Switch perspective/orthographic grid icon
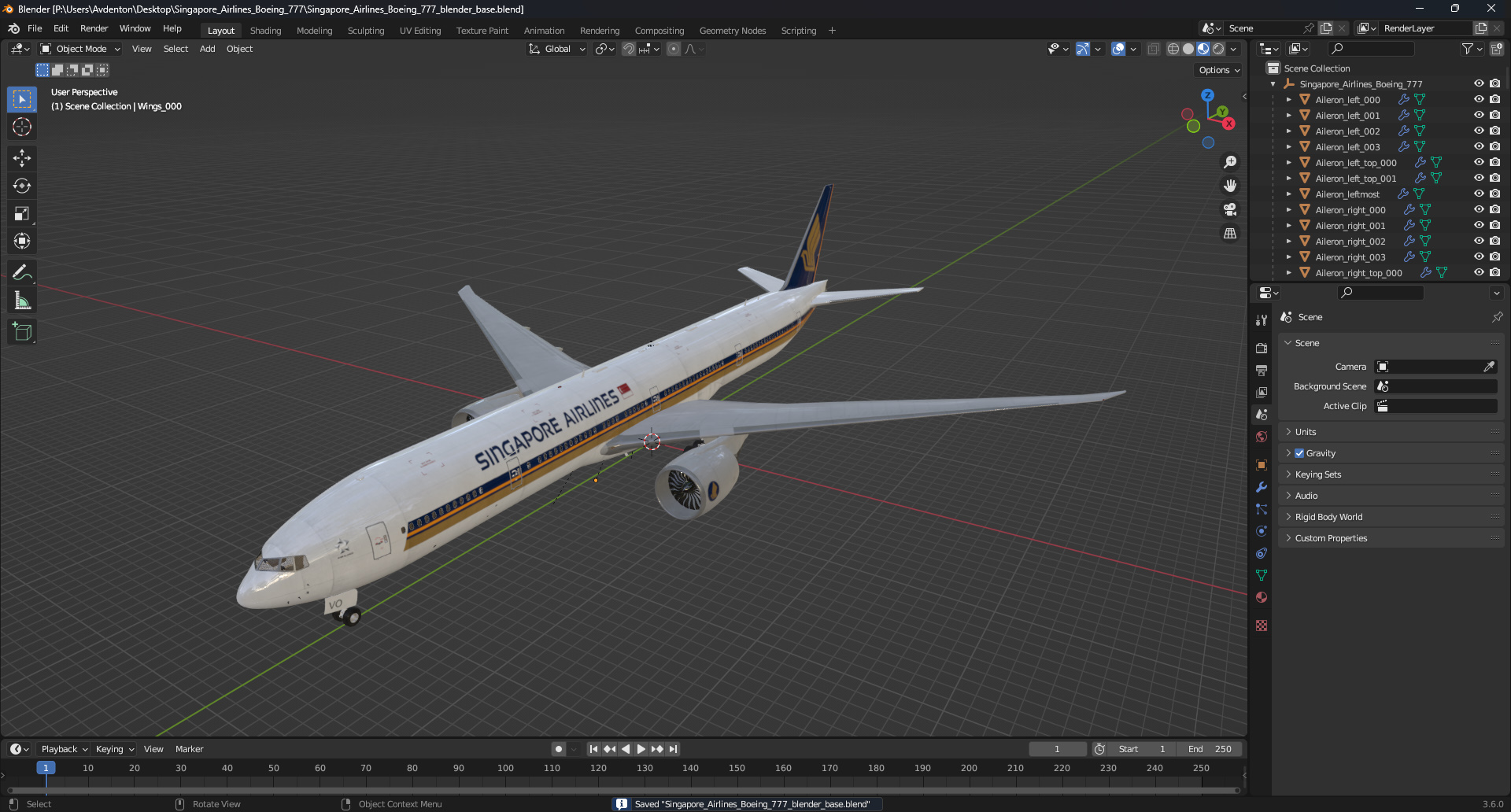The height and width of the screenshot is (812, 1511). click(x=1230, y=233)
